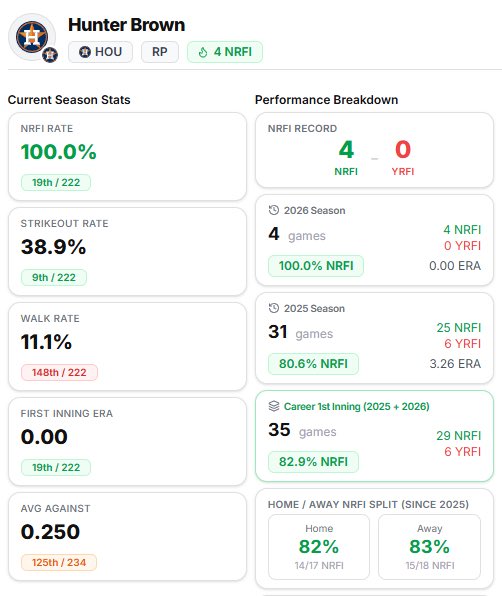Click the STRIKEOUT RATE label
Screen dimensions: 502x596
pyautogui.click(x=65, y=224)
